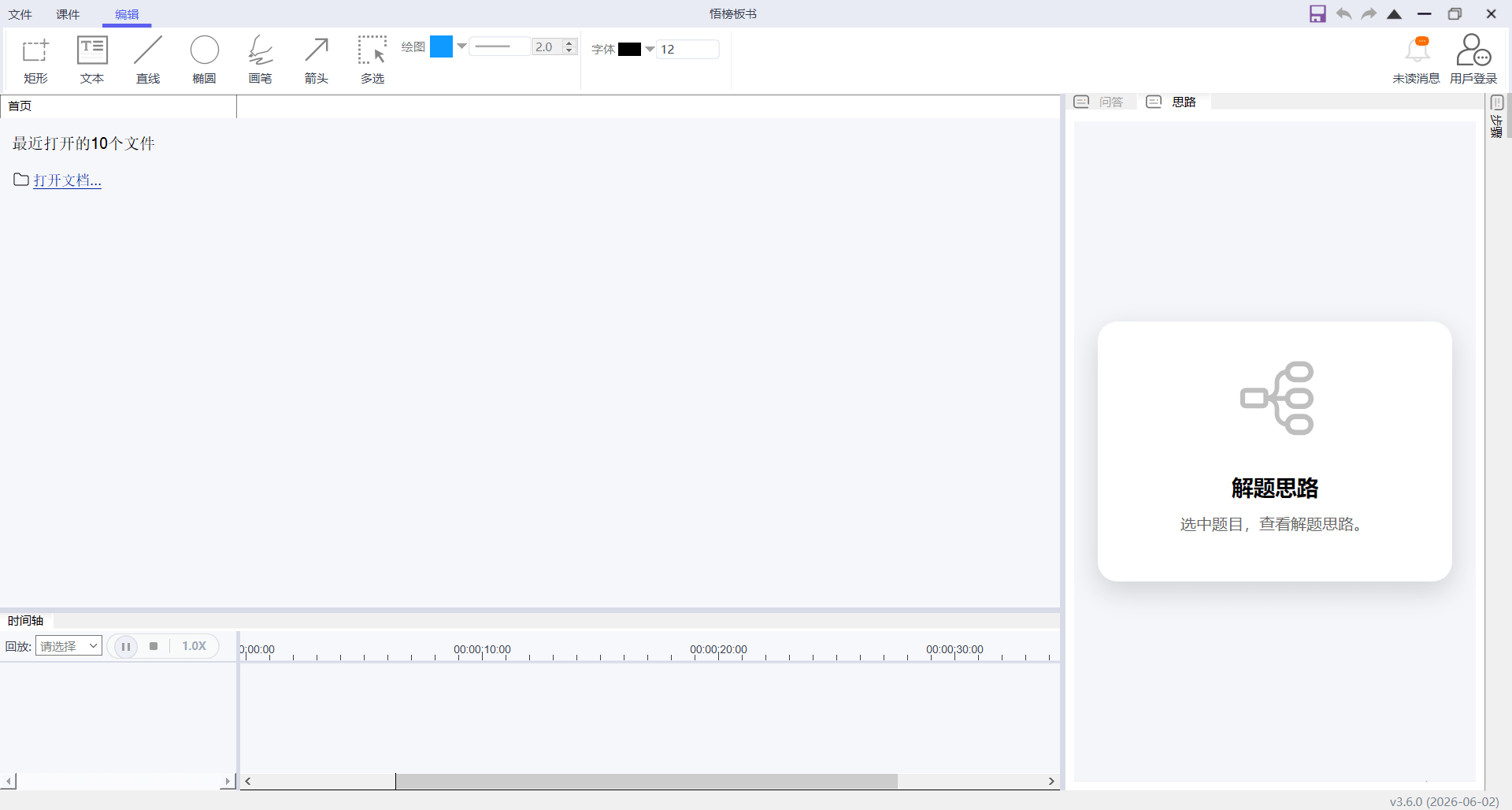Viewport: 1512px width, 810px height.
Task: Select the 椭圆 ellipse tool
Action: pos(204,60)
